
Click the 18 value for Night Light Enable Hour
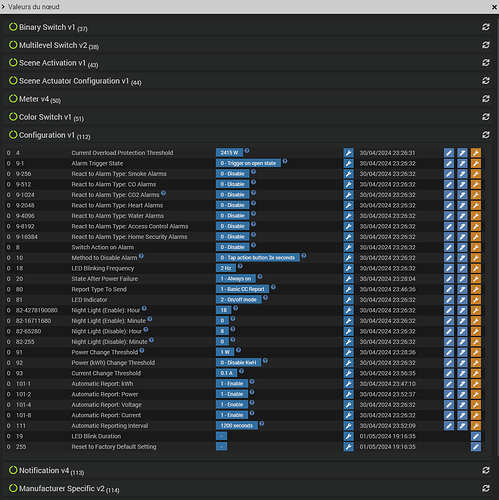pos(223,310)
